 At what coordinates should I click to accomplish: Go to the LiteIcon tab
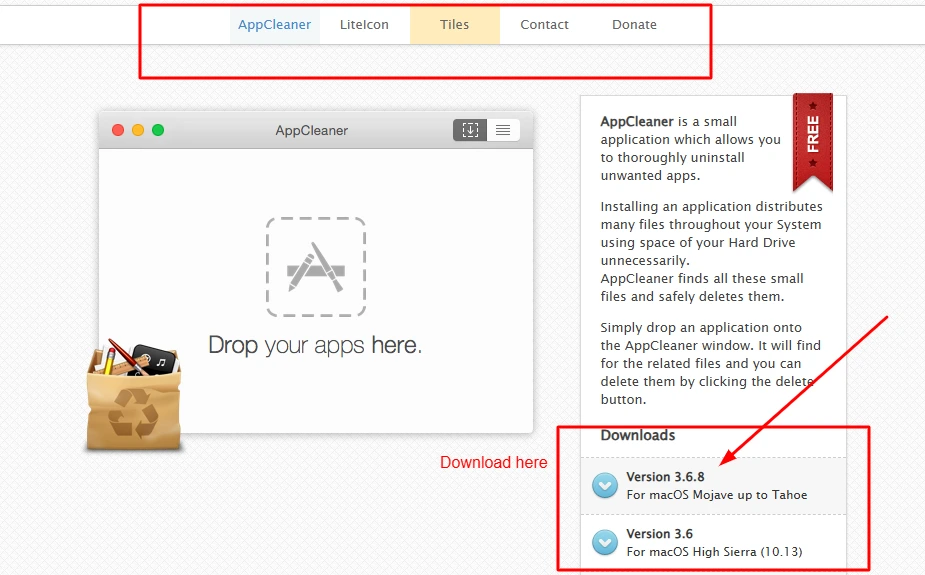pos(364,24)
